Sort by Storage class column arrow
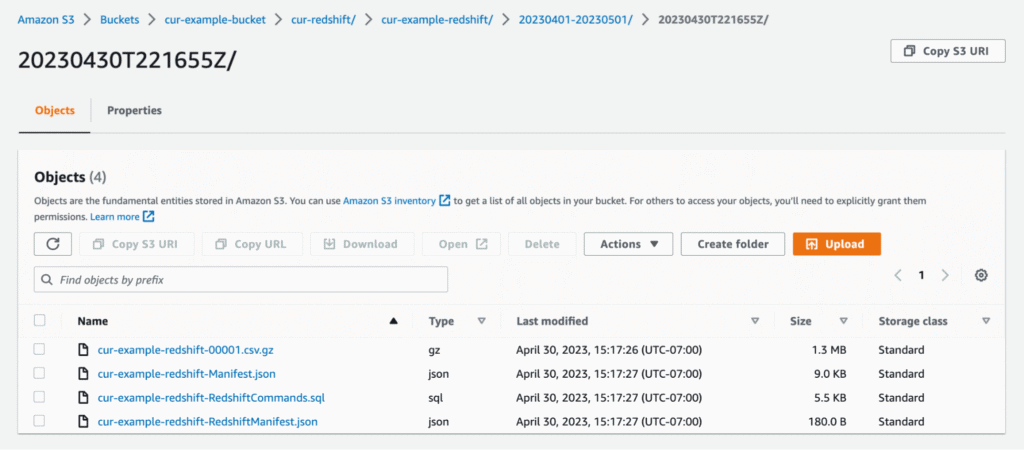Screen dimensions: 1024x450 pos(986,321)
